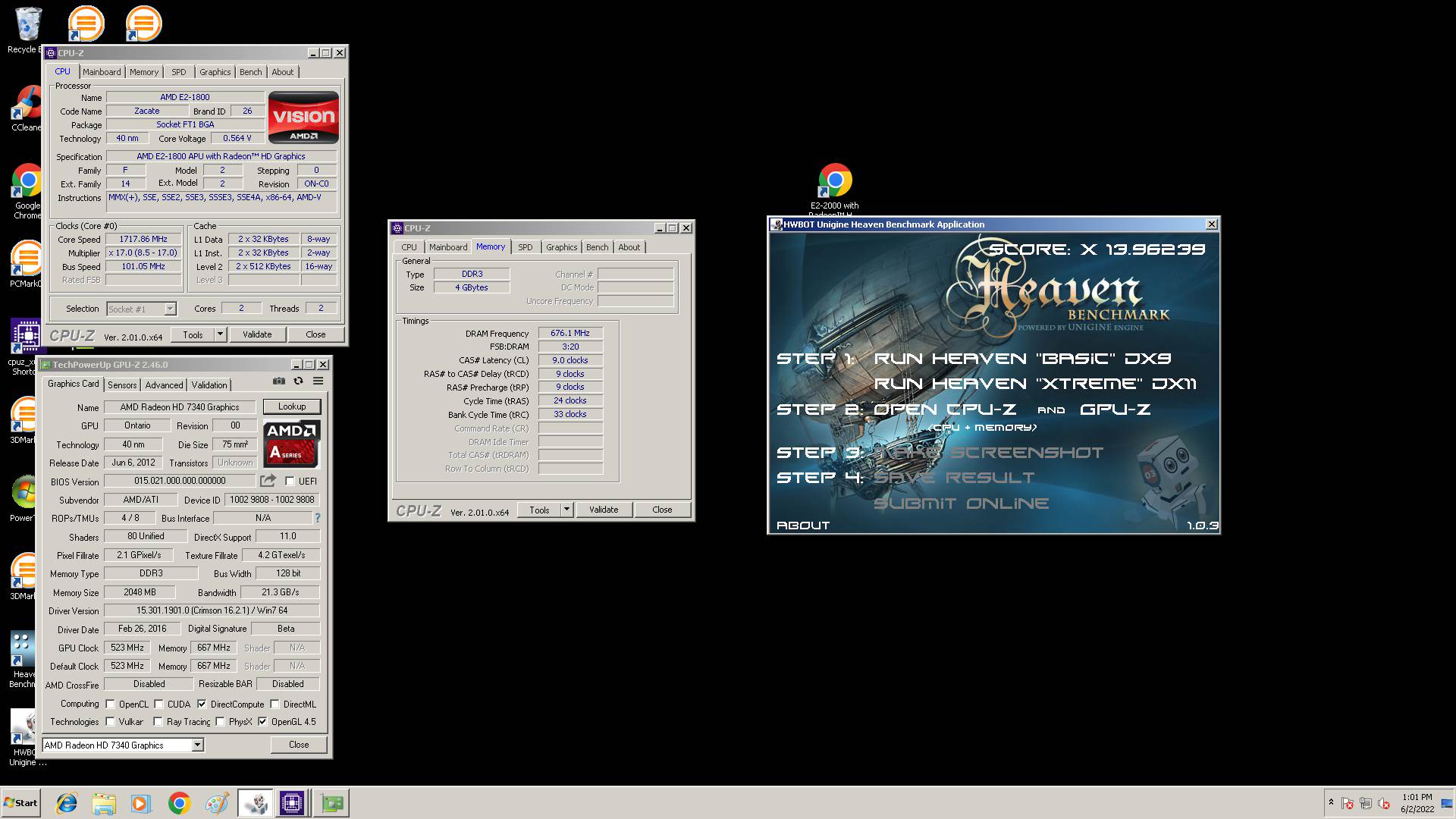The width and height of the screenshot is (1456, 819).
Task: Toggle the Ray Tracing checkbox
Action: [x=158, y=721]
